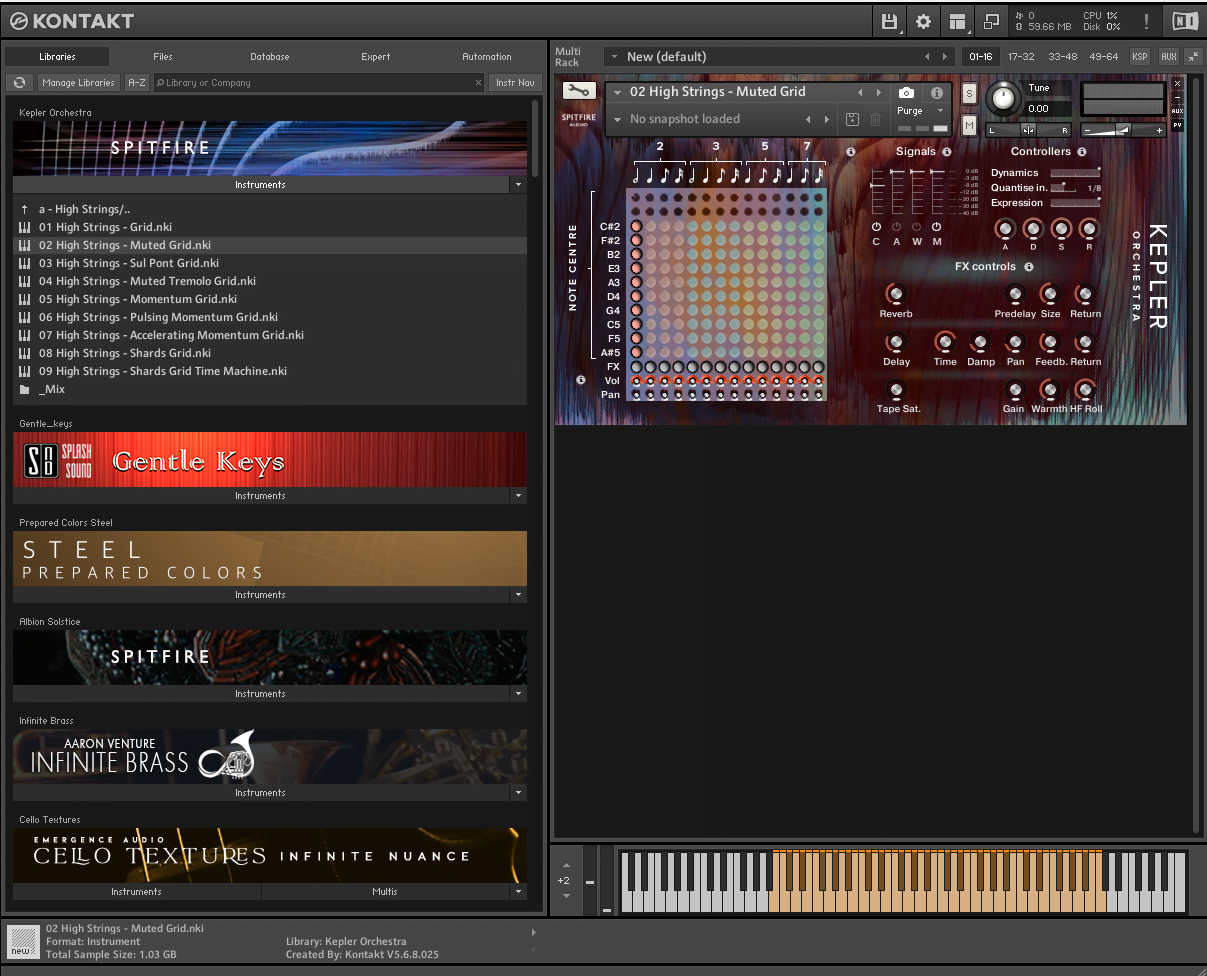This screenshot has width=1207, height=976.
Task: Open the Kontakt save menu disk icon
Action: 889,21
